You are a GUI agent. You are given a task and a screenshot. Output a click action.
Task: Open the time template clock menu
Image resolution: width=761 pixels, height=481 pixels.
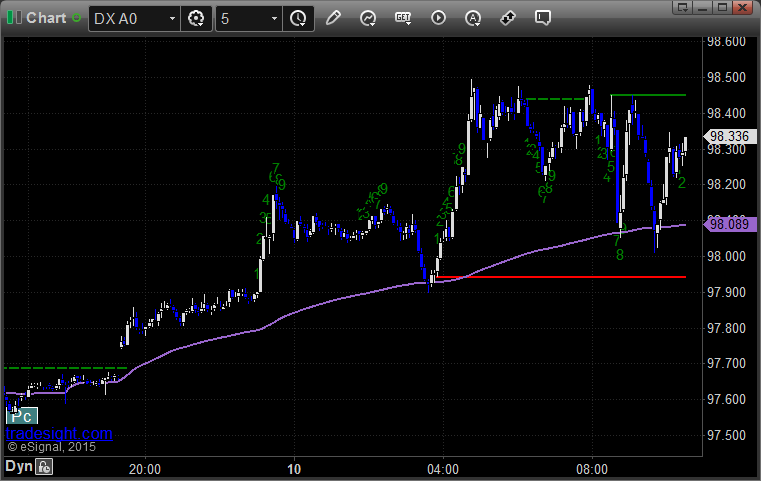pyautogui.click(x=298, y=18)
